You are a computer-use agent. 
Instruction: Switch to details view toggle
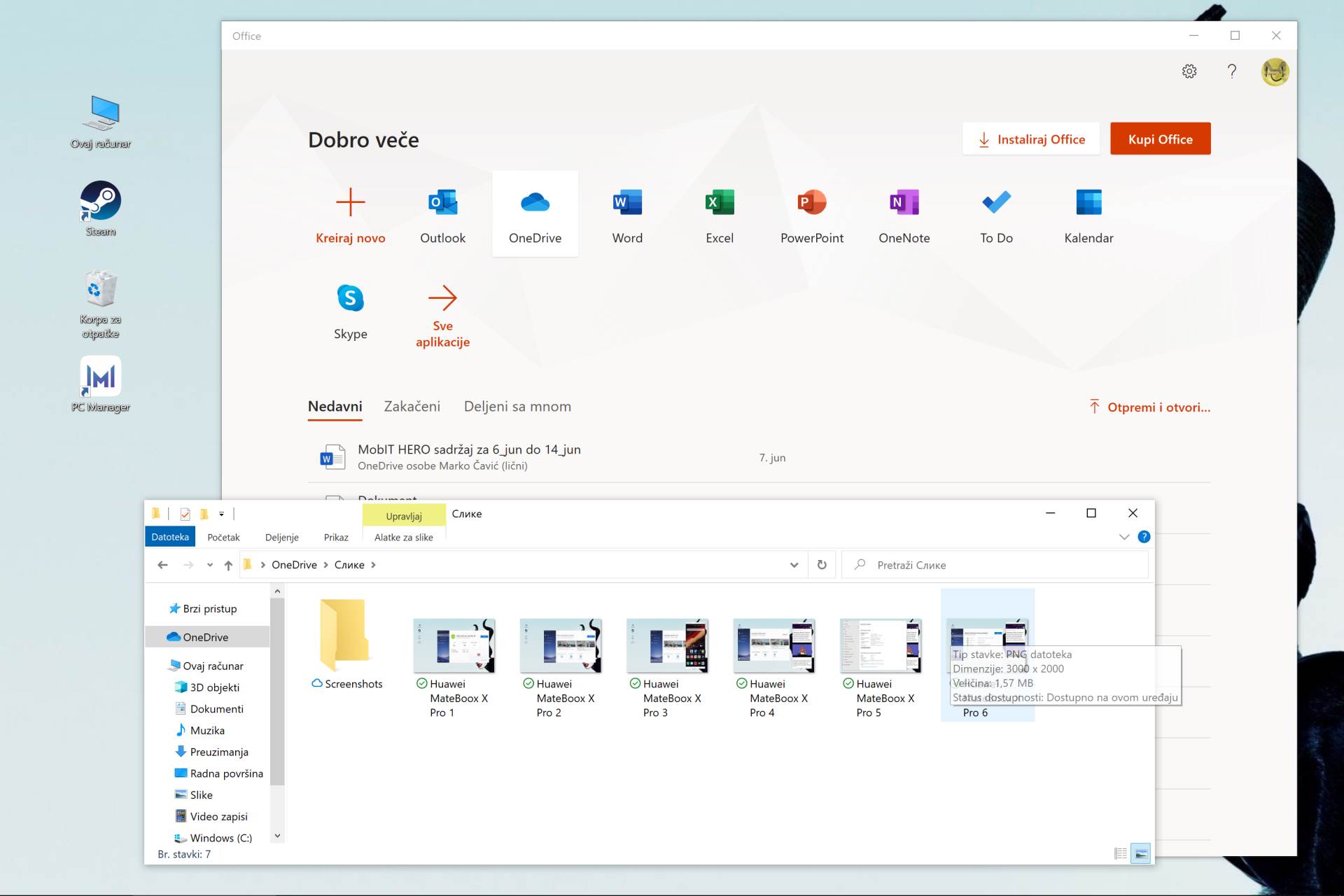point(1121,853)
